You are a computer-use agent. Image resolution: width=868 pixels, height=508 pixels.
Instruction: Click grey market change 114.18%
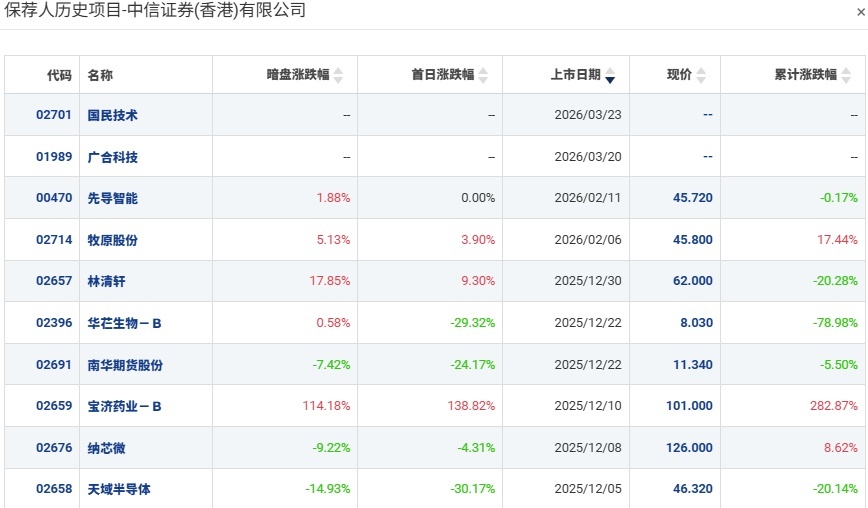point(326,406)
